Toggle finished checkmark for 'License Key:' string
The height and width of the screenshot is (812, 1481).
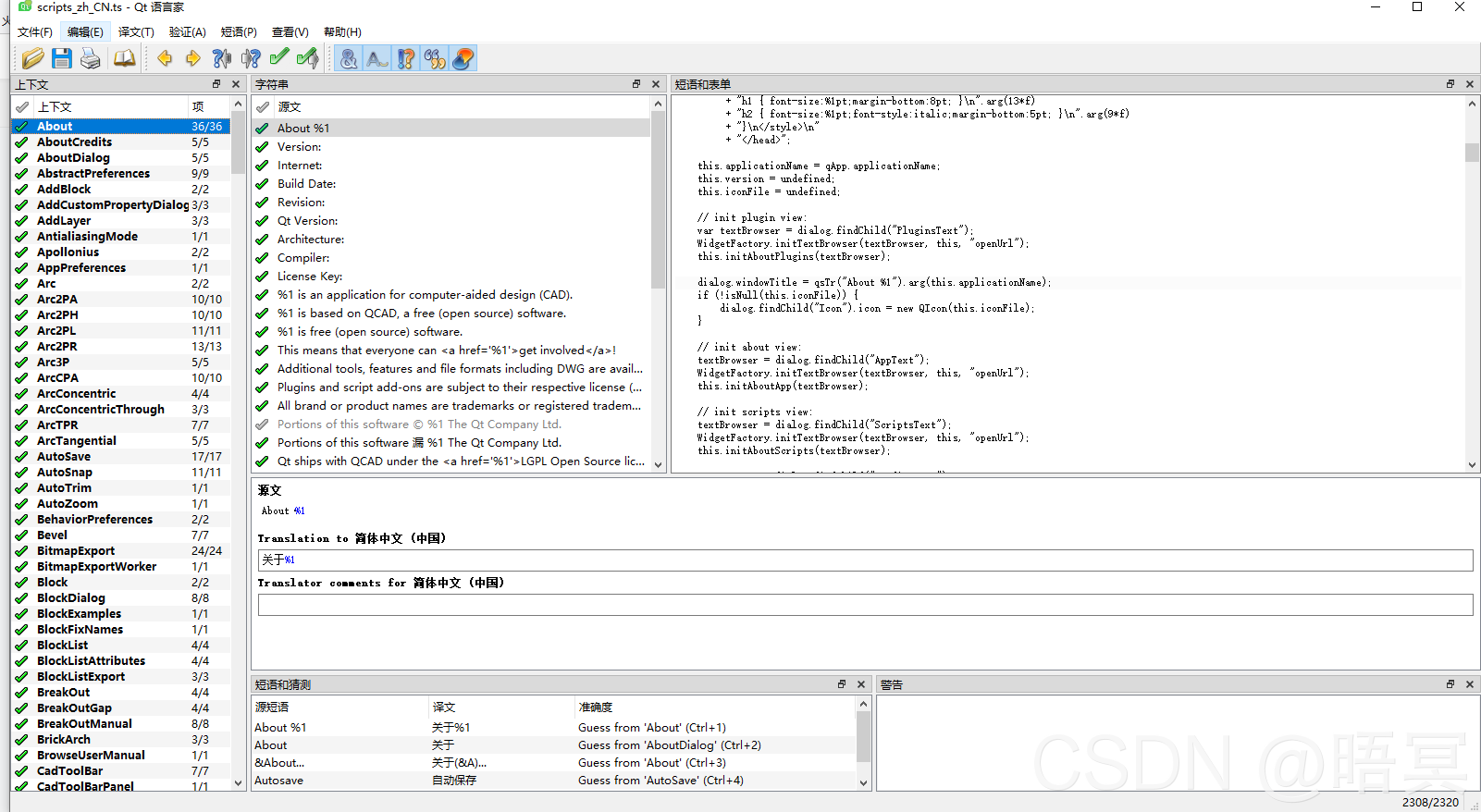coord(263,276)
